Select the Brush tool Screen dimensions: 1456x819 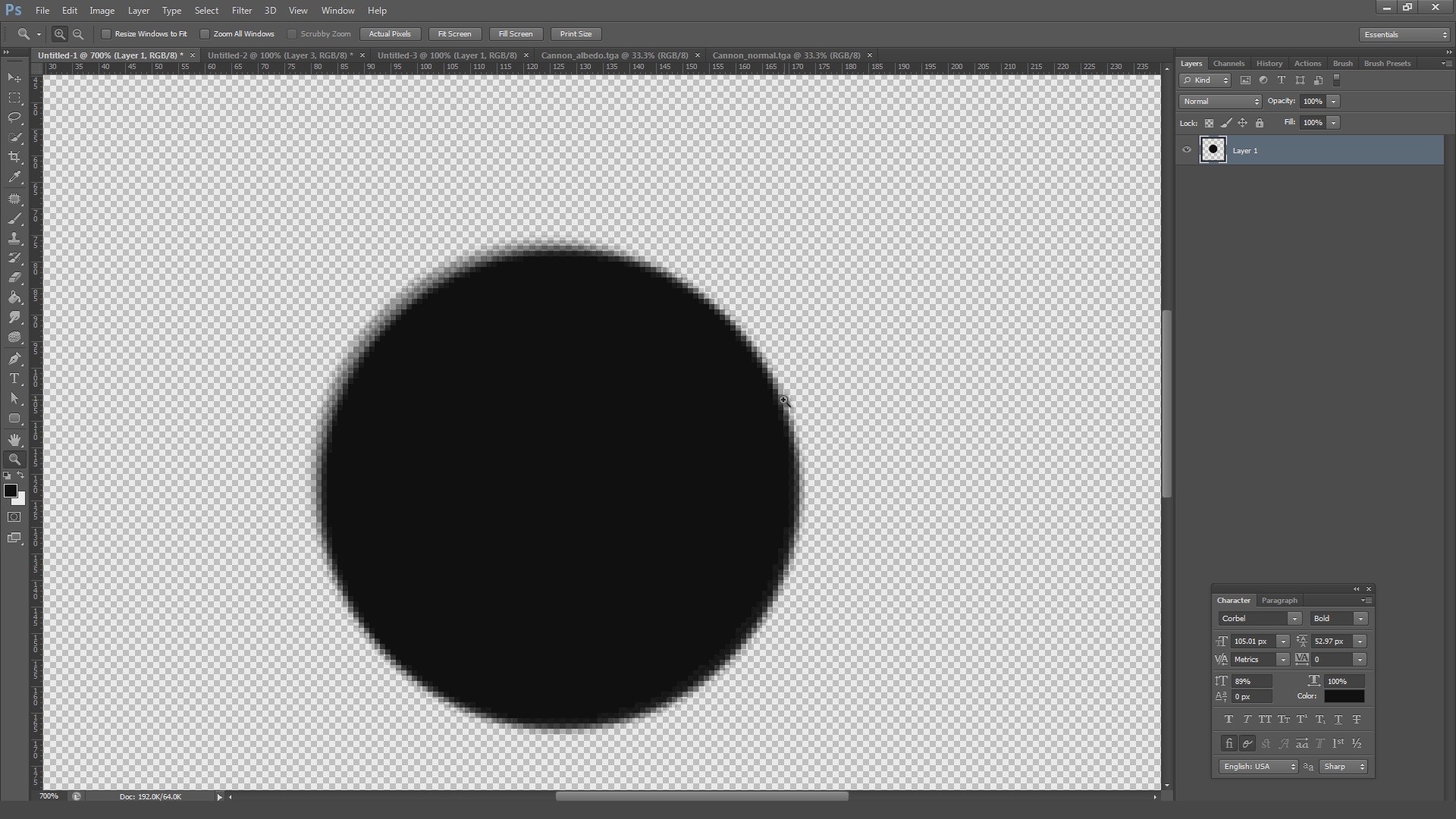pyautogui.click(x=14, y=218)
